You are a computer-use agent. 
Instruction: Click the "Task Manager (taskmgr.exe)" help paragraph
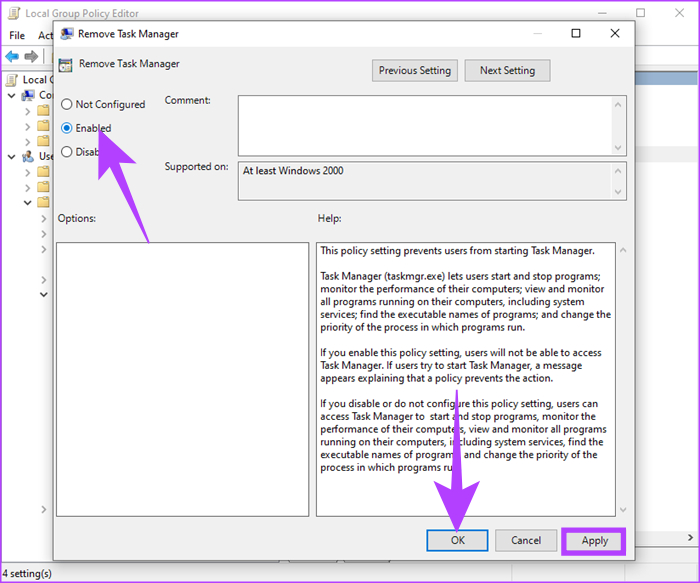tap(465, 302)
